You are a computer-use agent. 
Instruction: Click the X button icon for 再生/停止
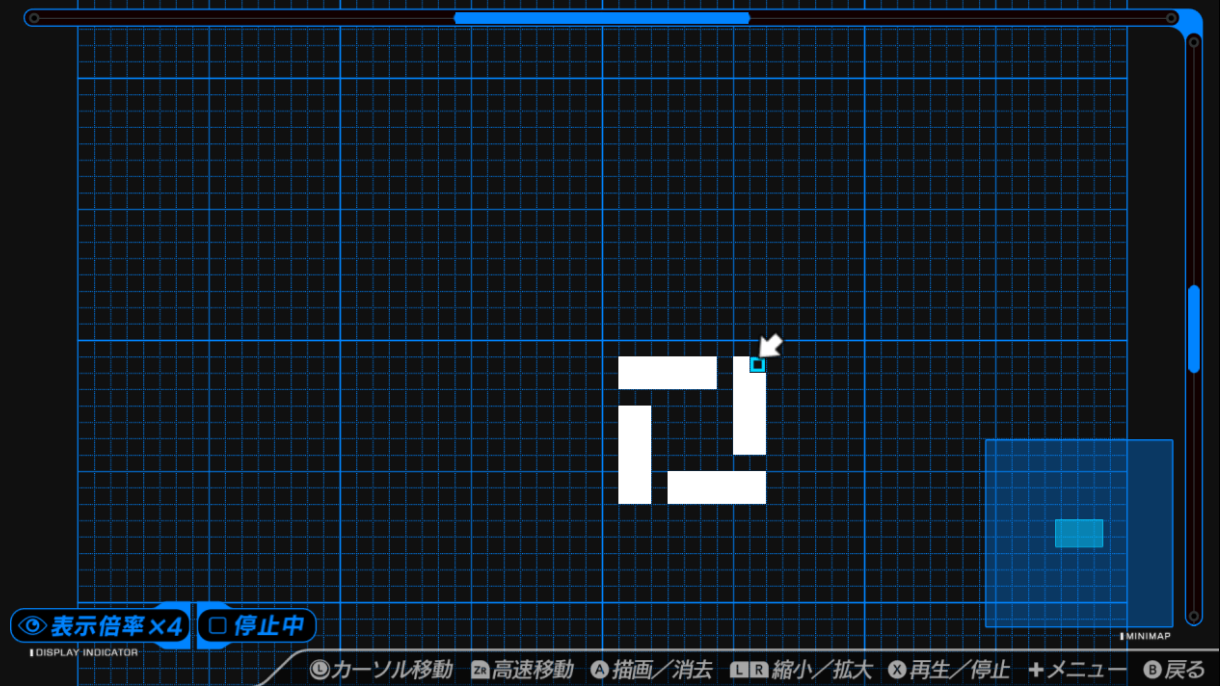coord(897,670)
